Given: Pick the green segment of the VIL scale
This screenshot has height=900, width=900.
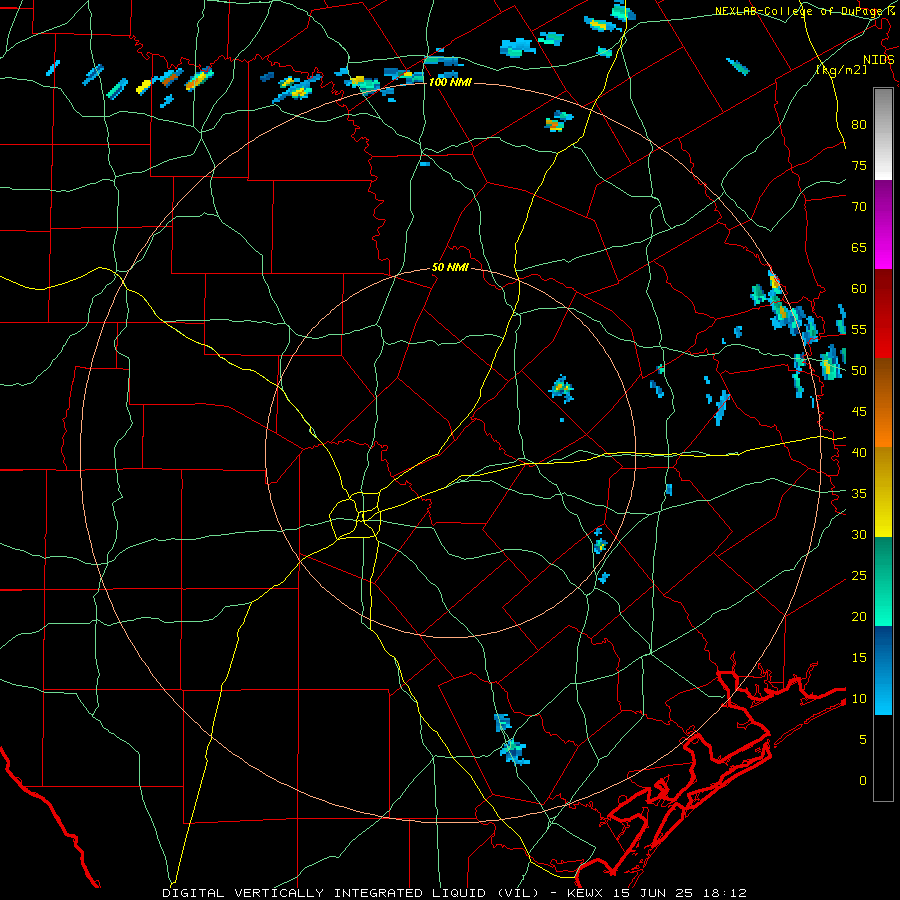Looking at the screenshot, I should pos(883,581).
